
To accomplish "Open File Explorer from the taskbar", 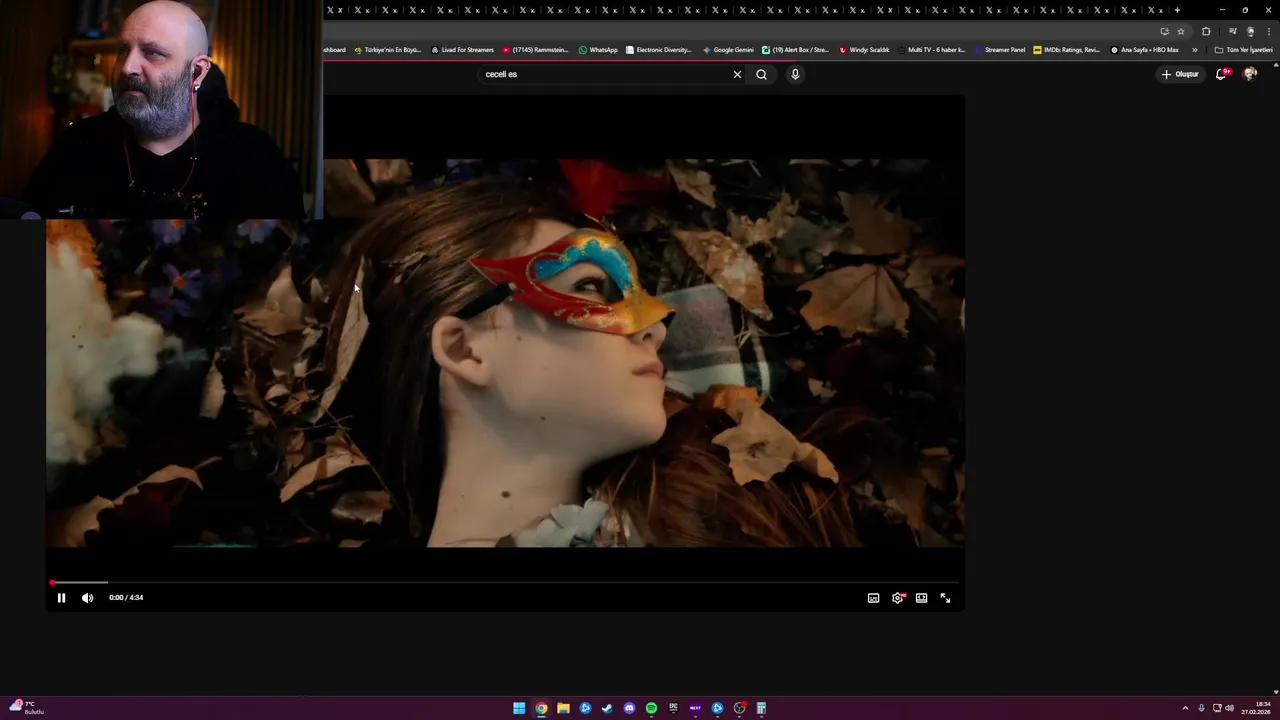I will pos(563,708).
